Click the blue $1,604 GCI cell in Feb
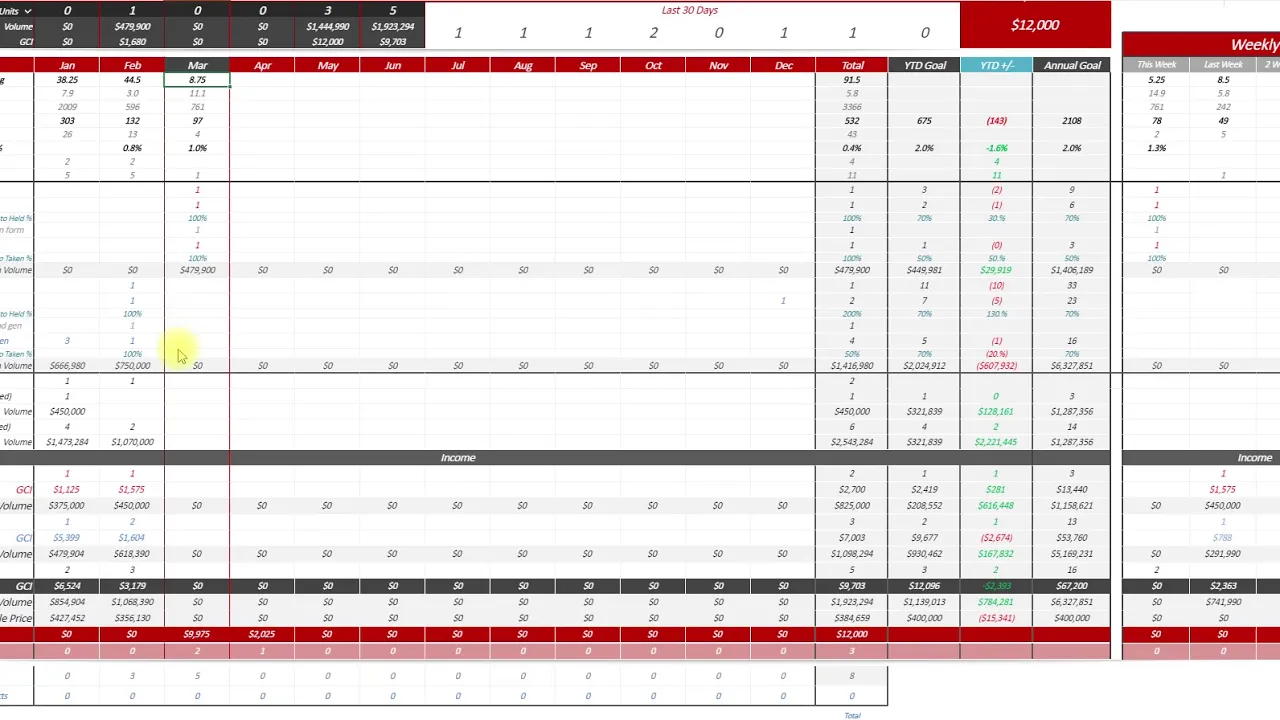 point(132,538)
